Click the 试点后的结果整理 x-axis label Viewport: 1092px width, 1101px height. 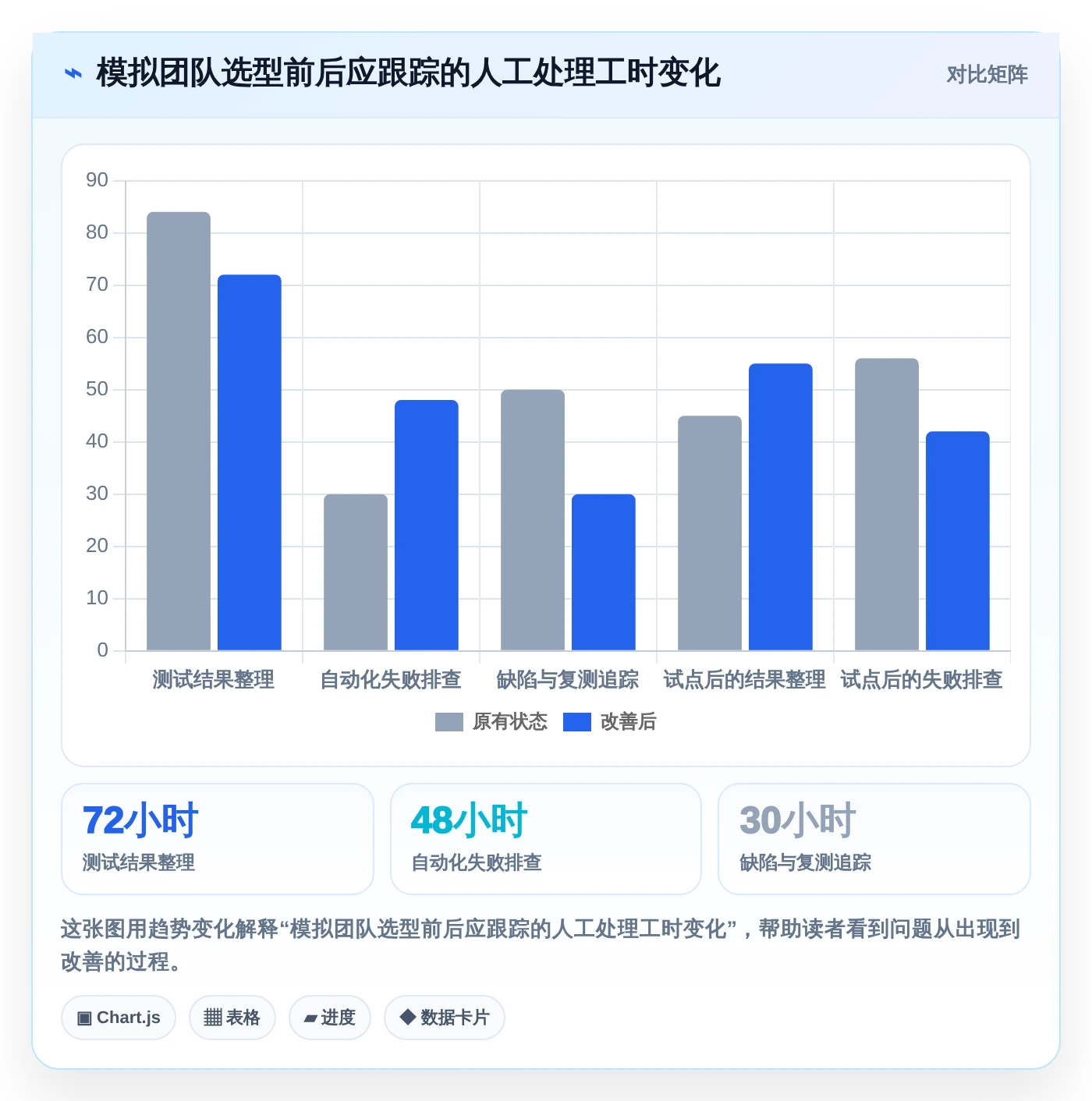click(x=745, y=680)
